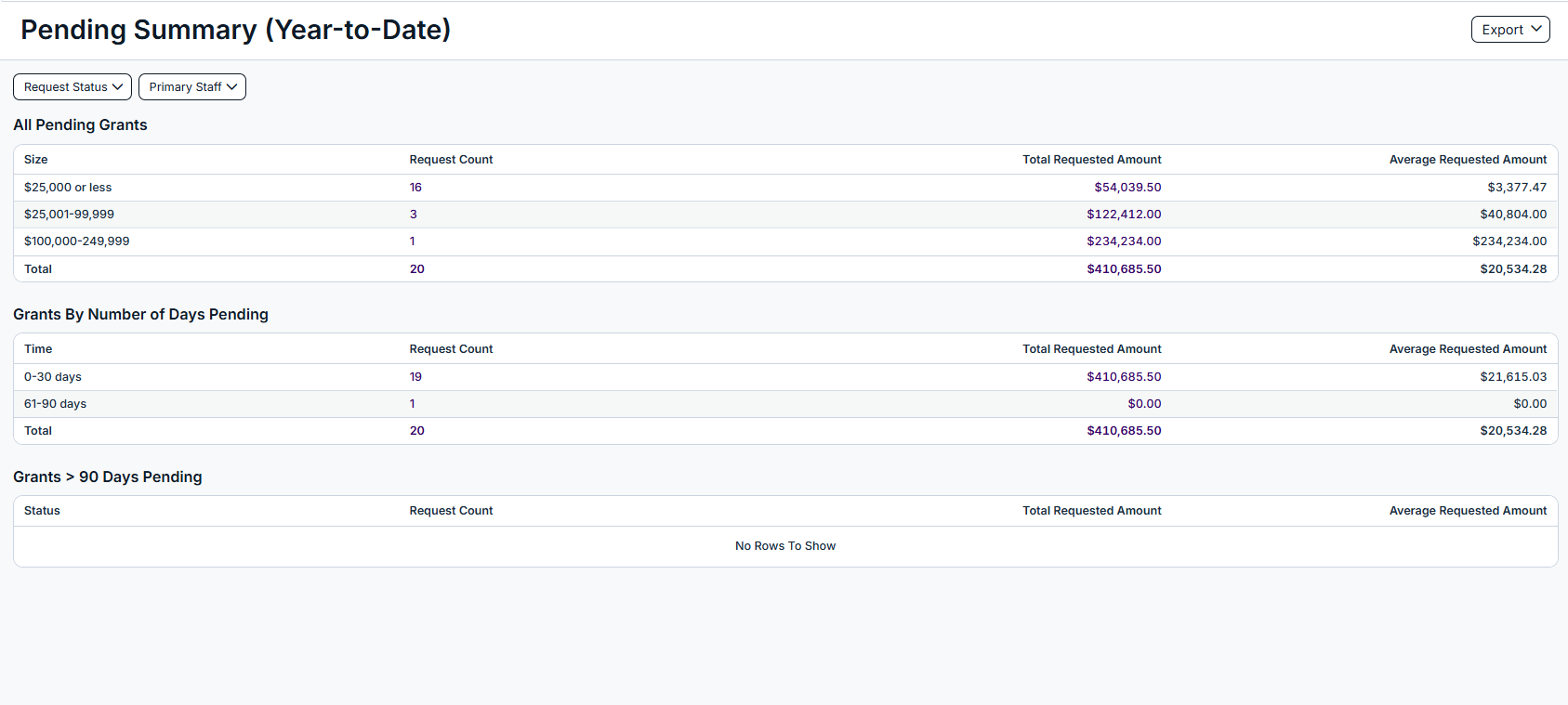Open the Request Status filter
The image size is (1568, 705).
72,87
